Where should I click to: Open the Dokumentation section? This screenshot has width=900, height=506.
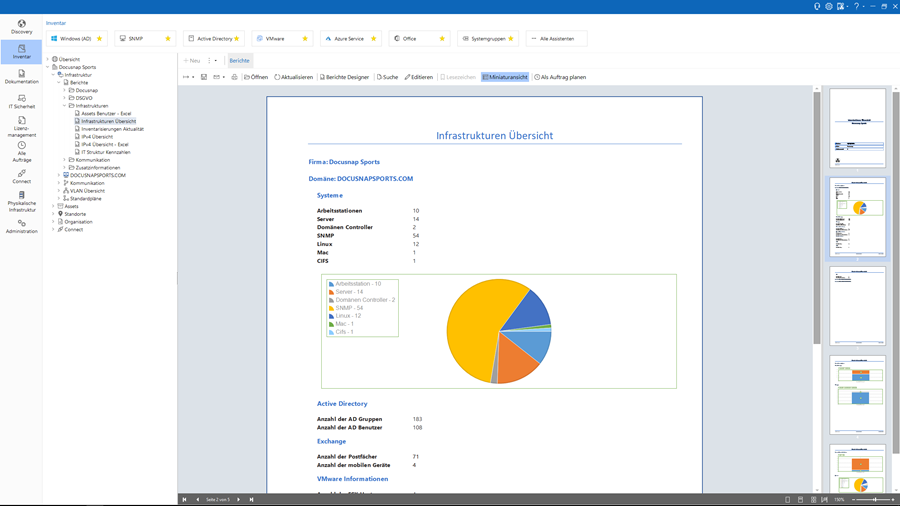(21, 77)
